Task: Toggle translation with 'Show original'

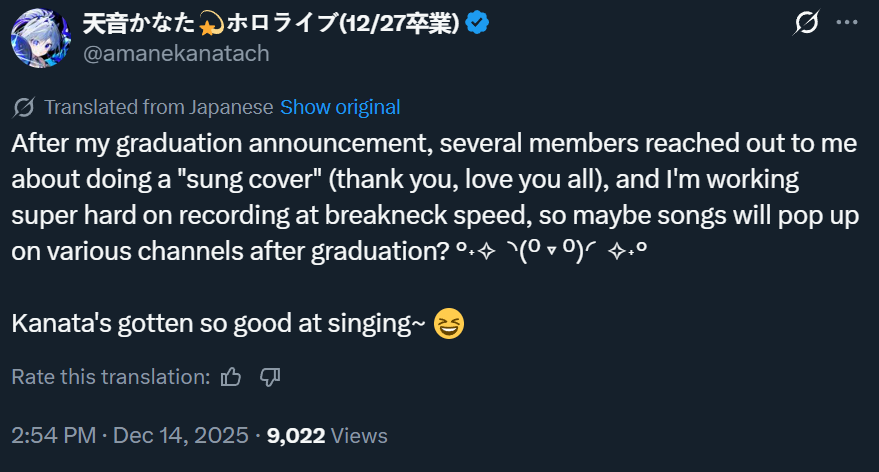Action: click(x=340, y=107)
